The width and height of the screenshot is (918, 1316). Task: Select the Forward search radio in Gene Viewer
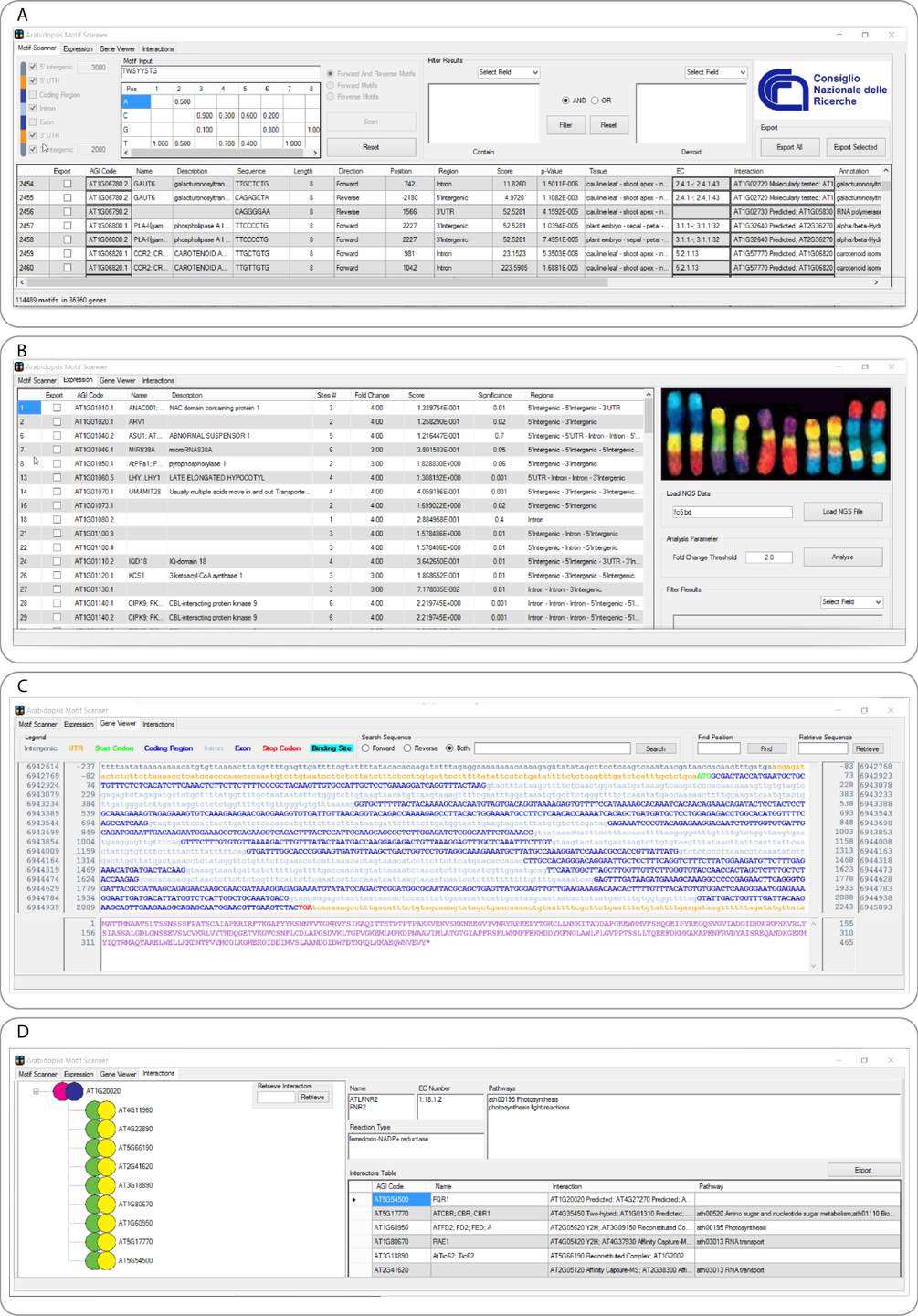366,748
